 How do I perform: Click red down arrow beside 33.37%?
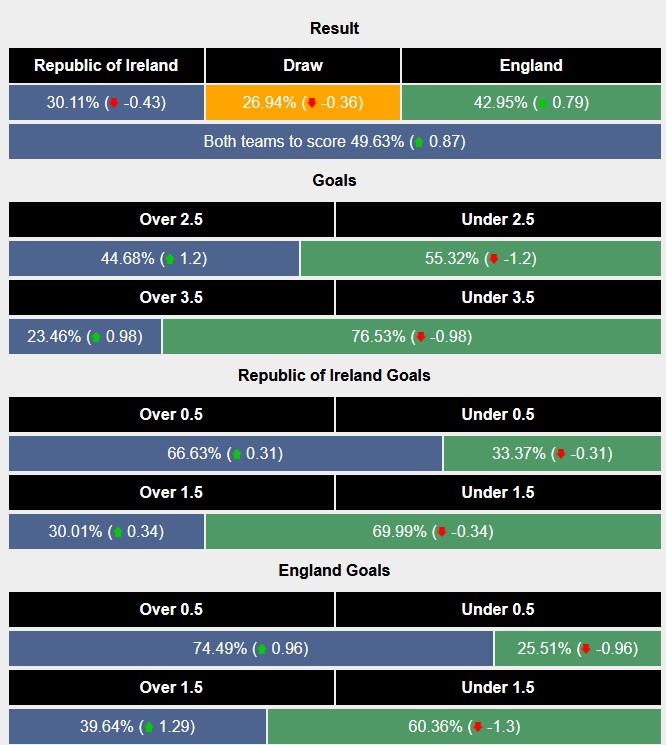560,454
